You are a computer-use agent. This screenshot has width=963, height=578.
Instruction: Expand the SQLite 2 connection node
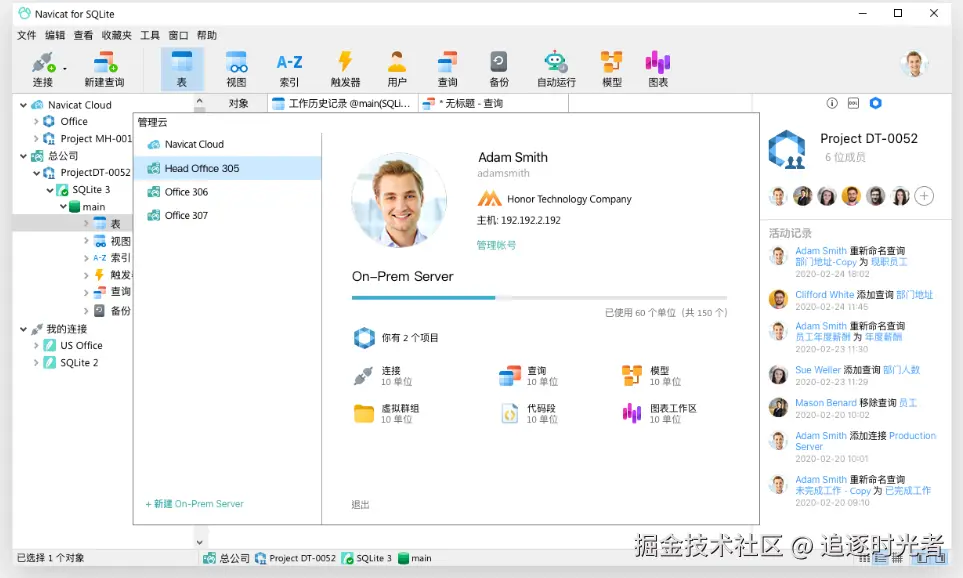click(36, 363)
